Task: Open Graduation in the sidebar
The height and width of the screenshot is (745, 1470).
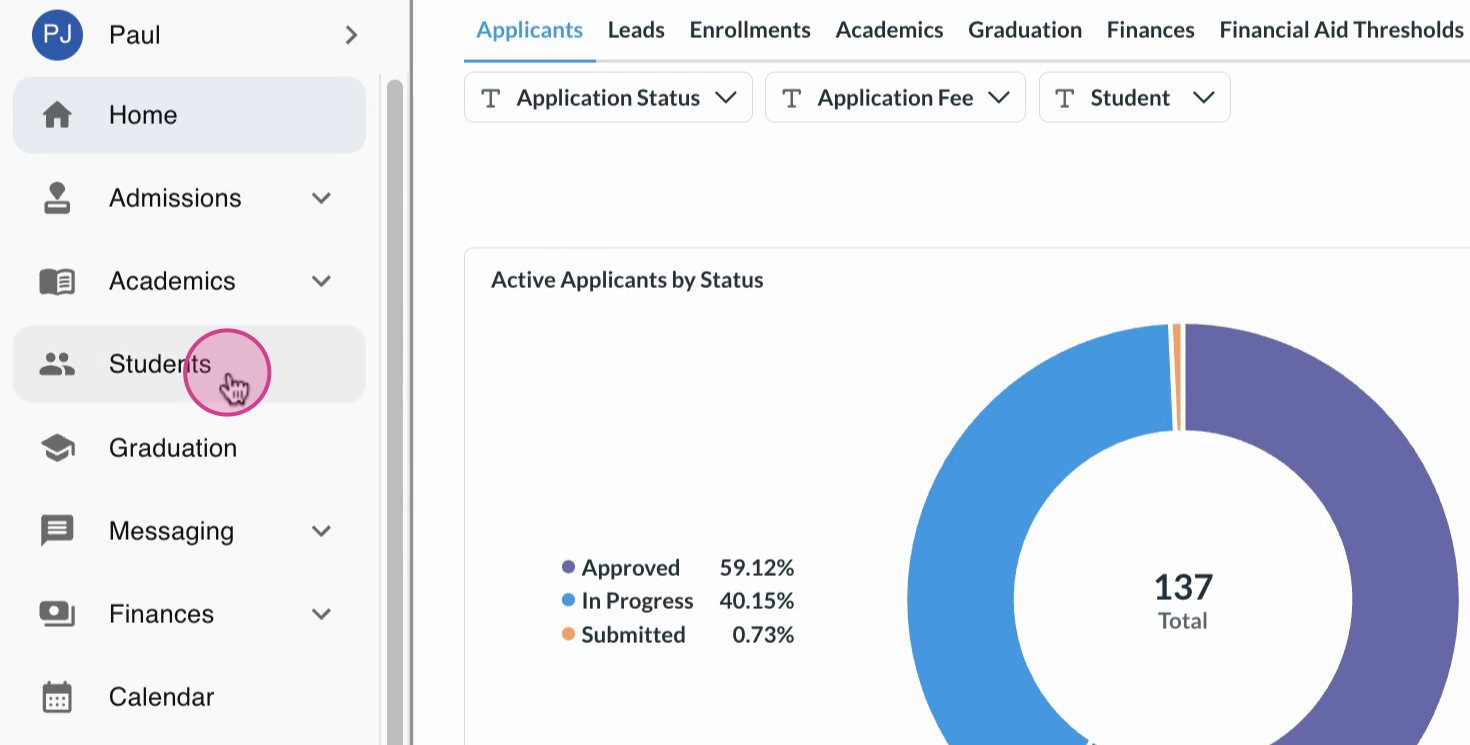Action: (189, 448)
